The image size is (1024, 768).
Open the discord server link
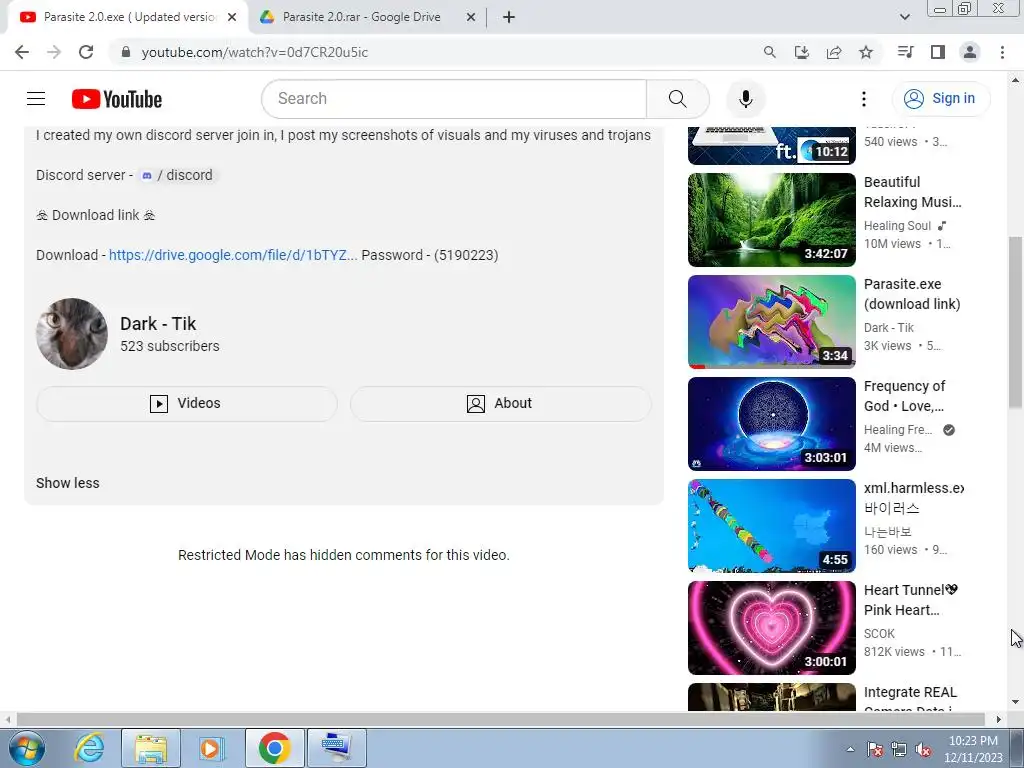[x=178, y=175]
